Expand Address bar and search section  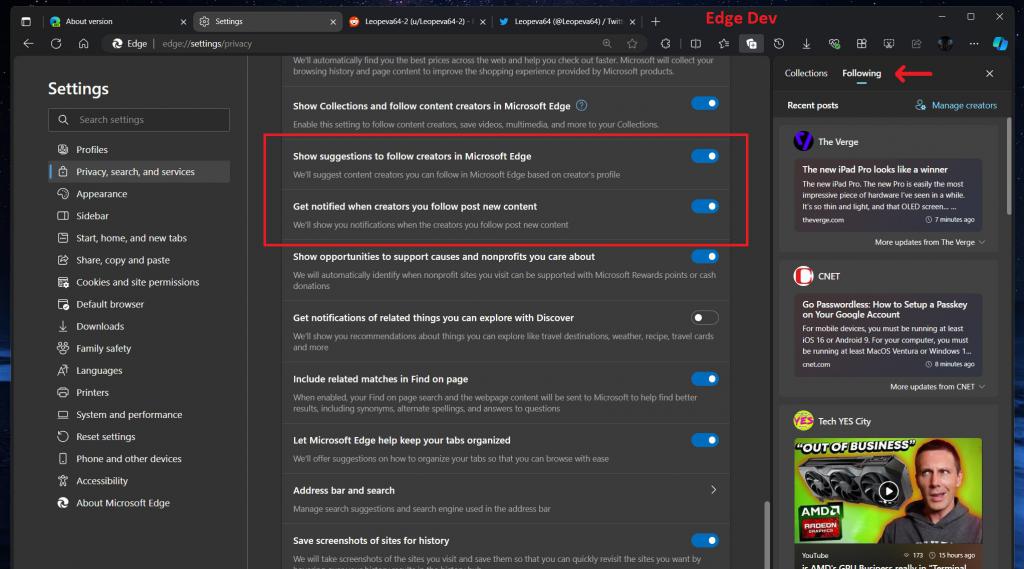(712, 490)
